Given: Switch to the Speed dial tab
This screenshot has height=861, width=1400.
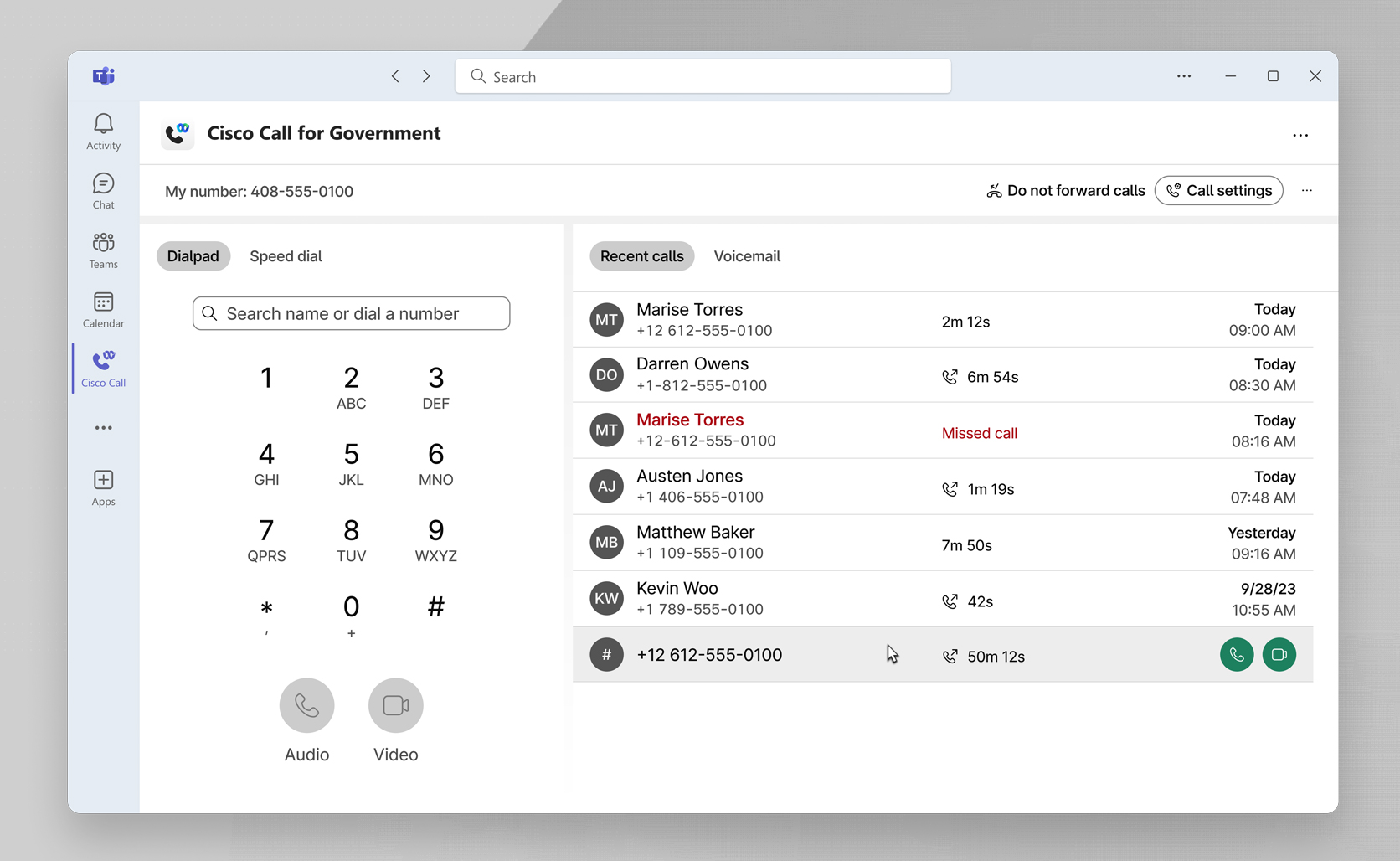Looking at the screenshot, I should (286, 256).
